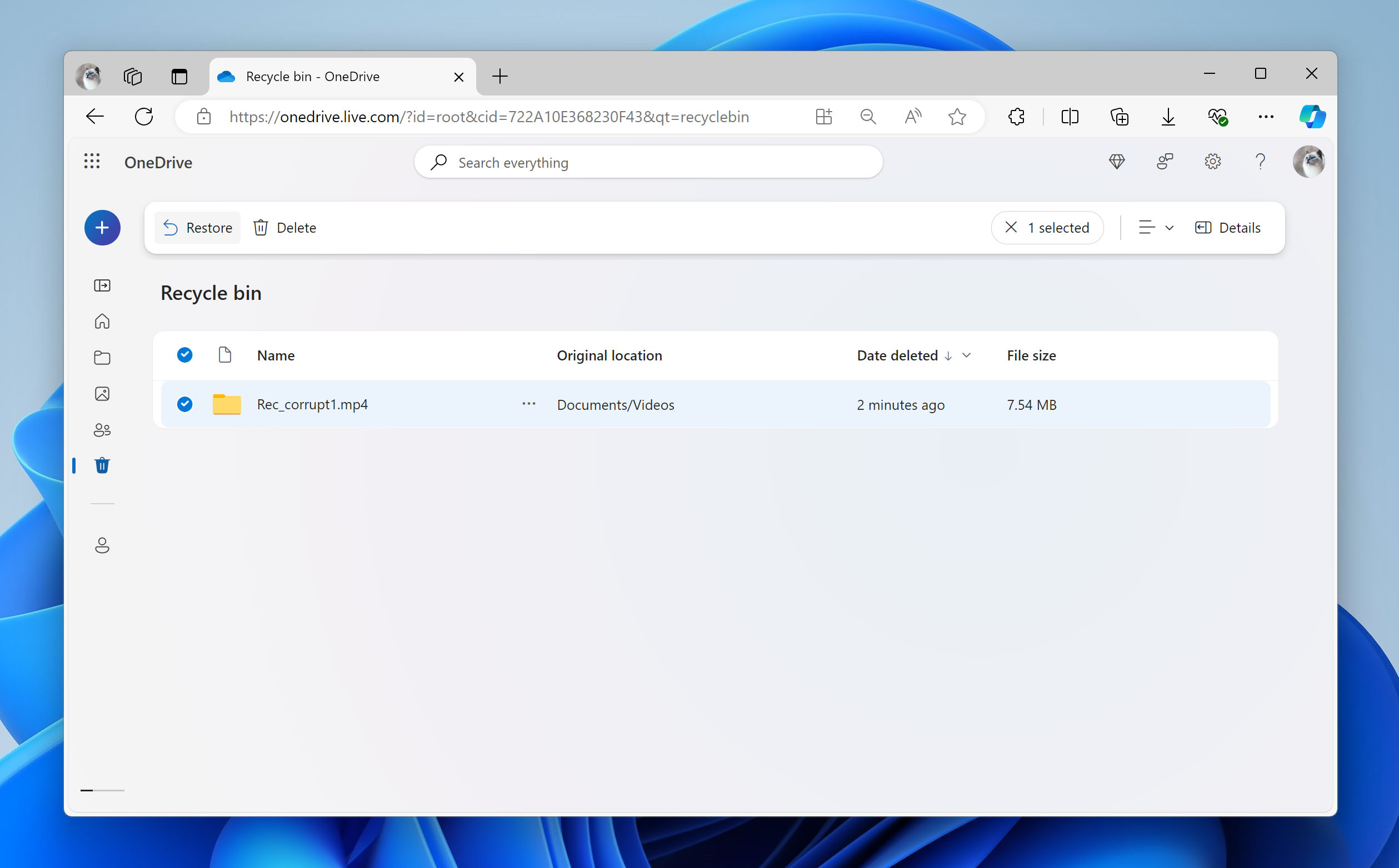This screenshot has width=1399, height=868.
Task: Click the Search everything input field
Action: (x=648, y=161)
